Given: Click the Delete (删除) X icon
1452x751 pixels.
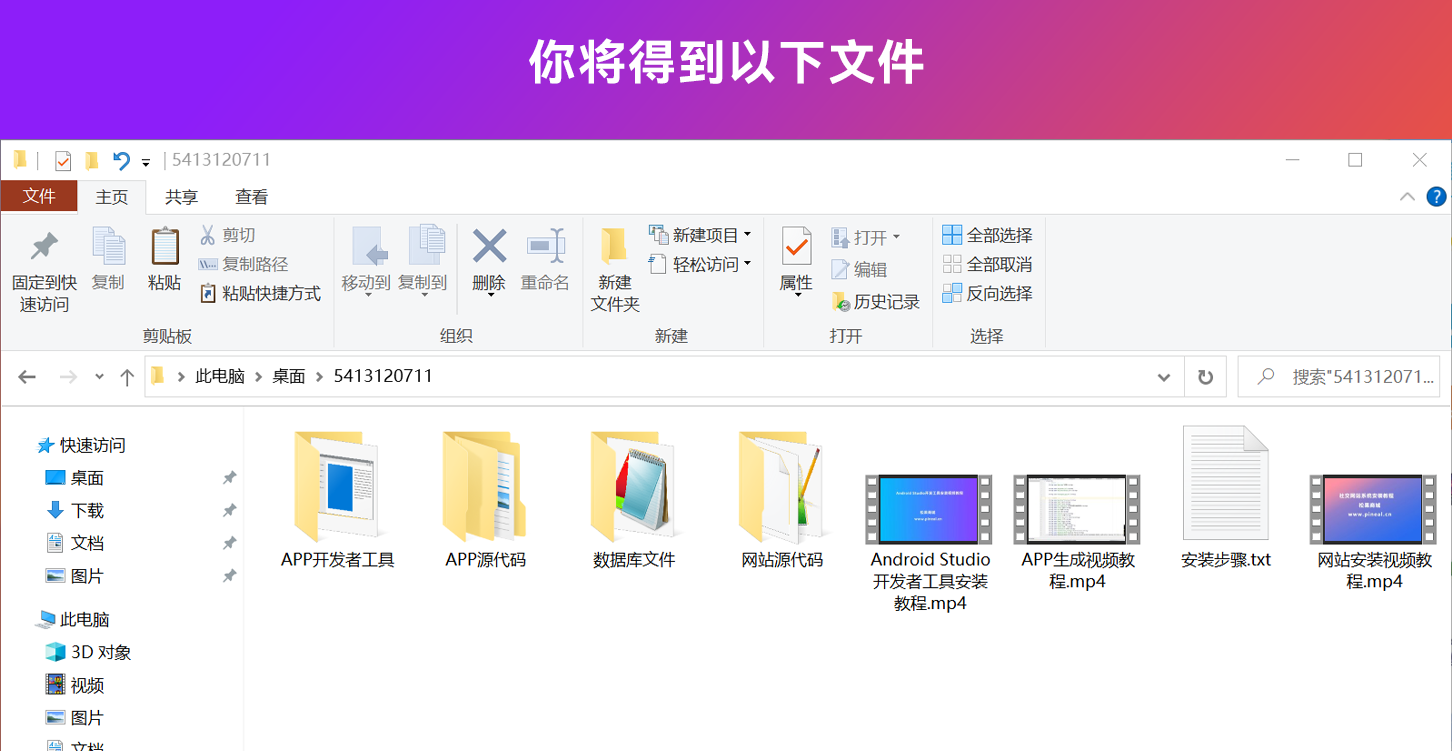Looking at the screenshot, I should pos(489,246).
